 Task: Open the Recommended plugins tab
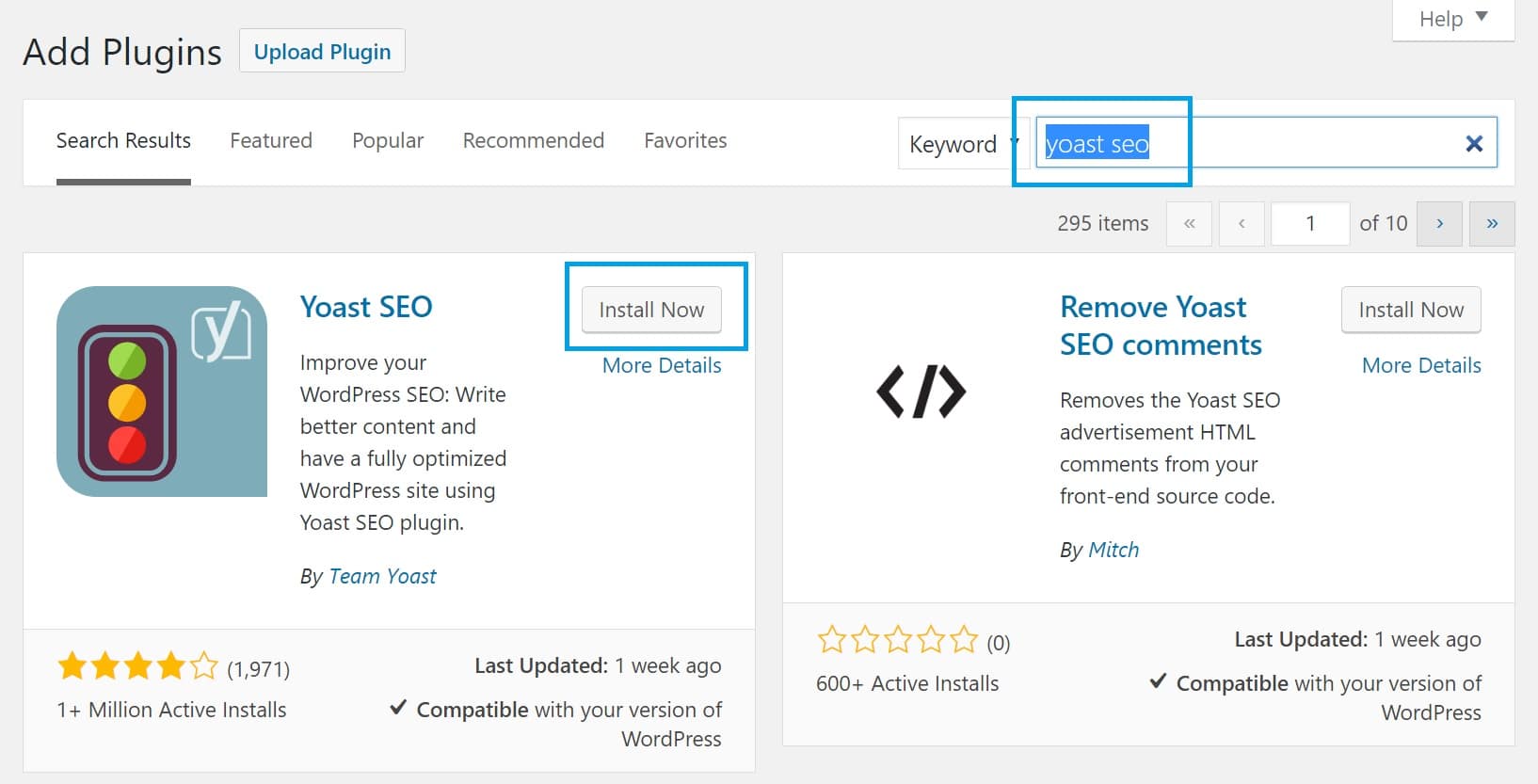(x=534, y=141)
